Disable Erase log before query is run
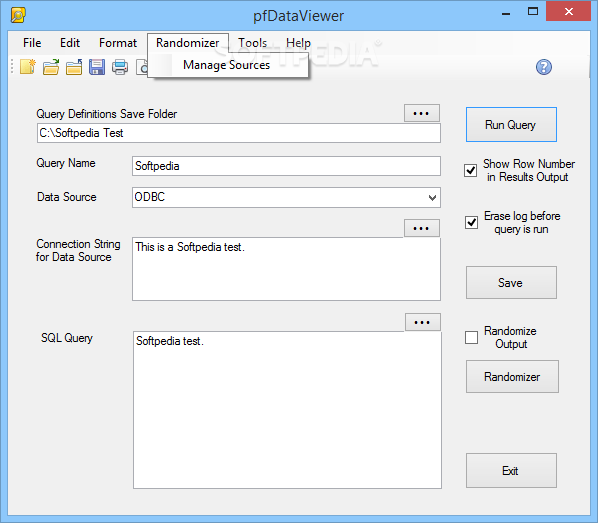 click(471, 222)
